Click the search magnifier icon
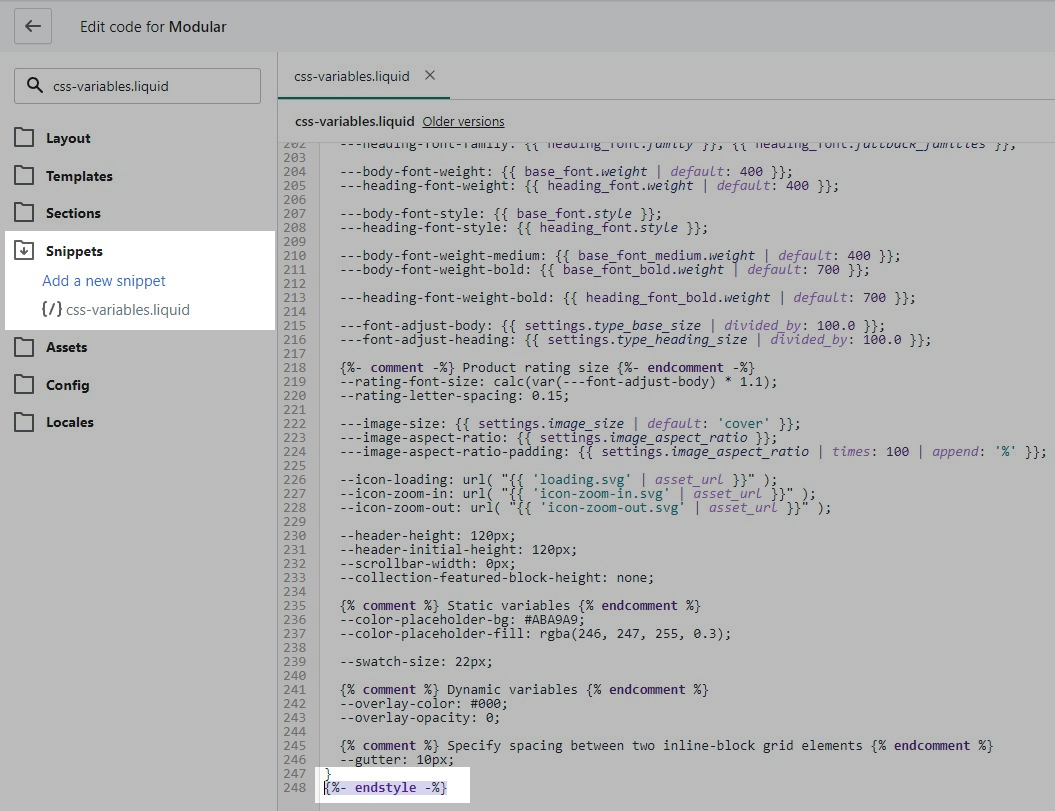1055x811 pixels. click(x=34, y=85)
